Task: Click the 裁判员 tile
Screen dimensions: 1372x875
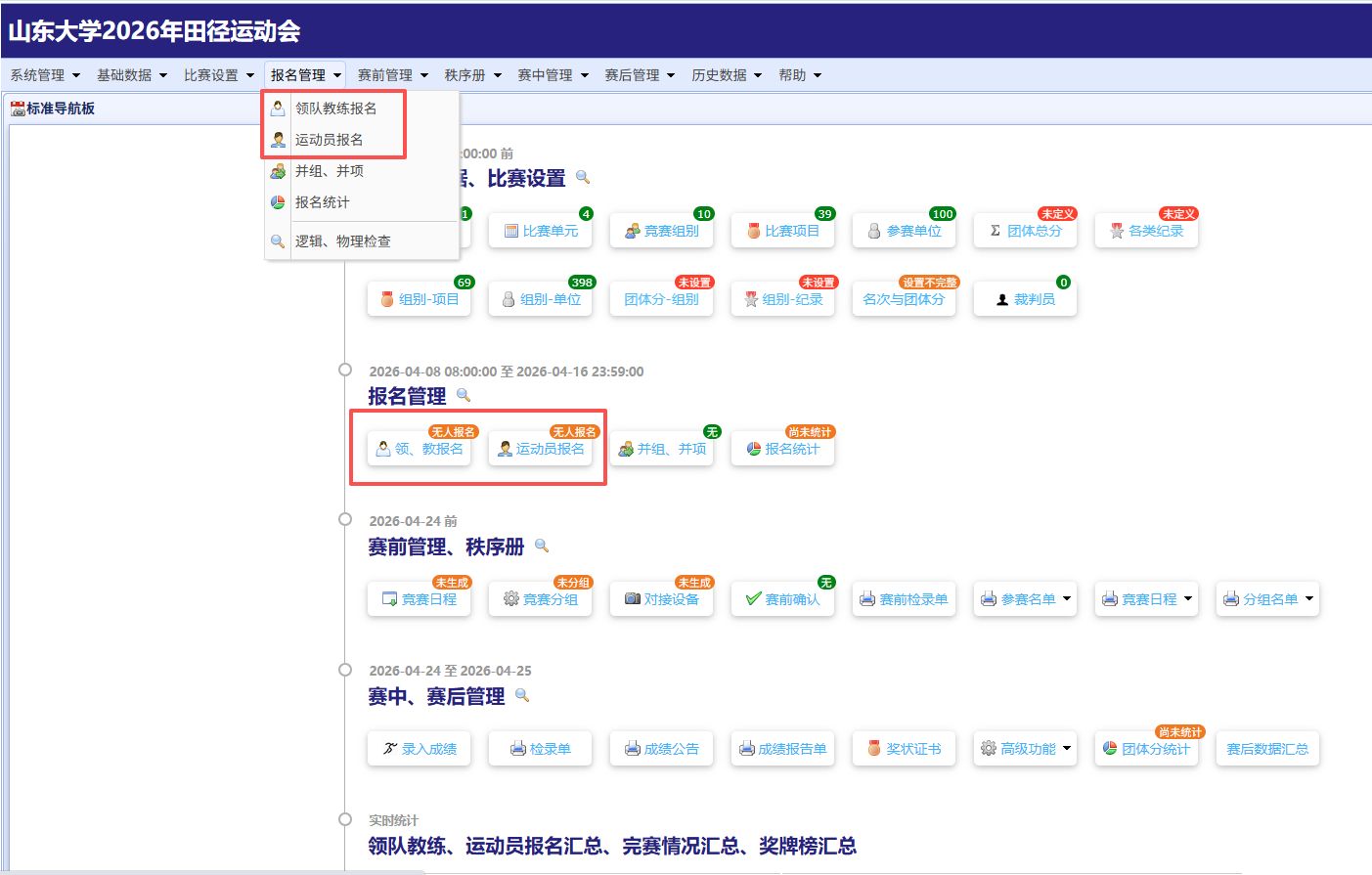Action: [x=1025, y=300]
